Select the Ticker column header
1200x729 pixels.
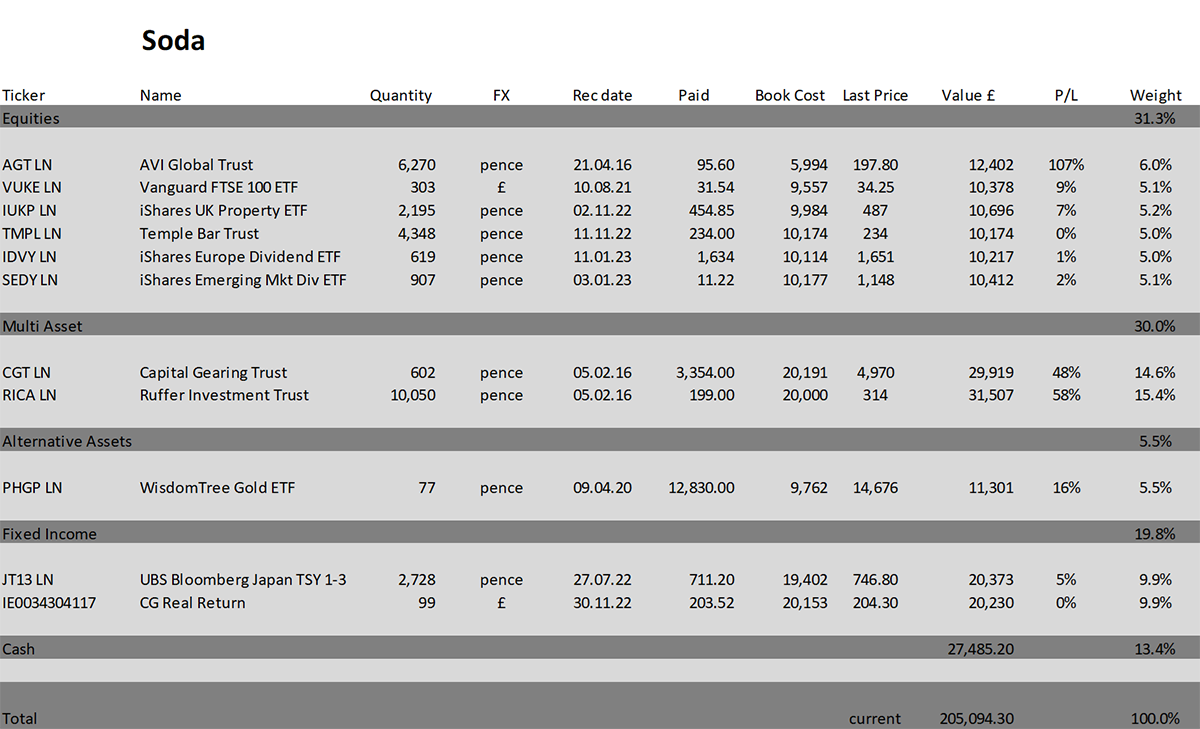23,96
